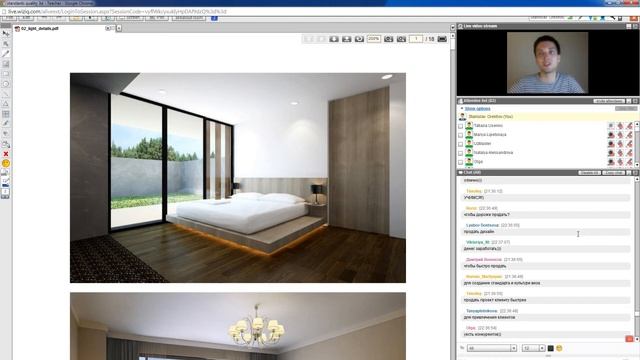Click the fit-width icon after page count
The width and height of the screenshot is (640, 360).
pos(442,39)
